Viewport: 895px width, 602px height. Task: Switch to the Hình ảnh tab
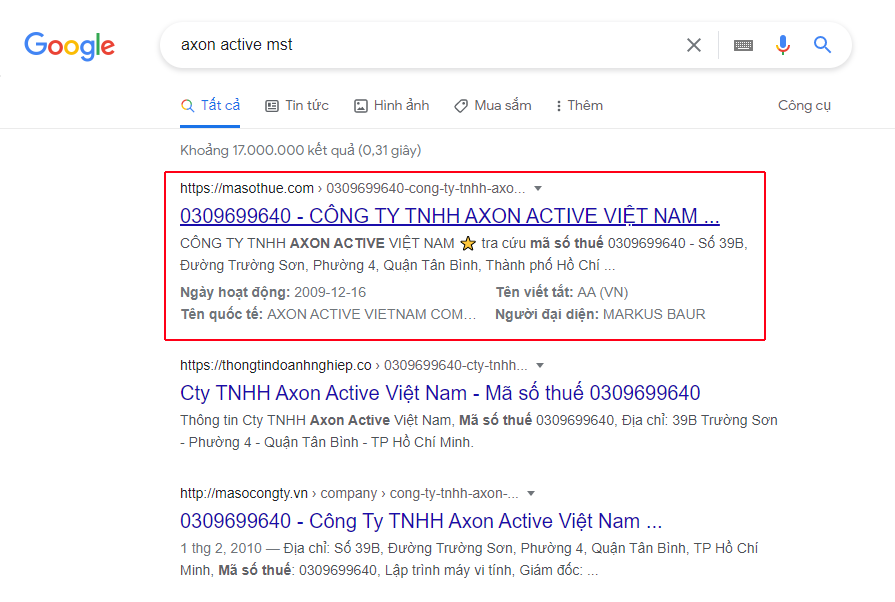(x=392, y=106)
